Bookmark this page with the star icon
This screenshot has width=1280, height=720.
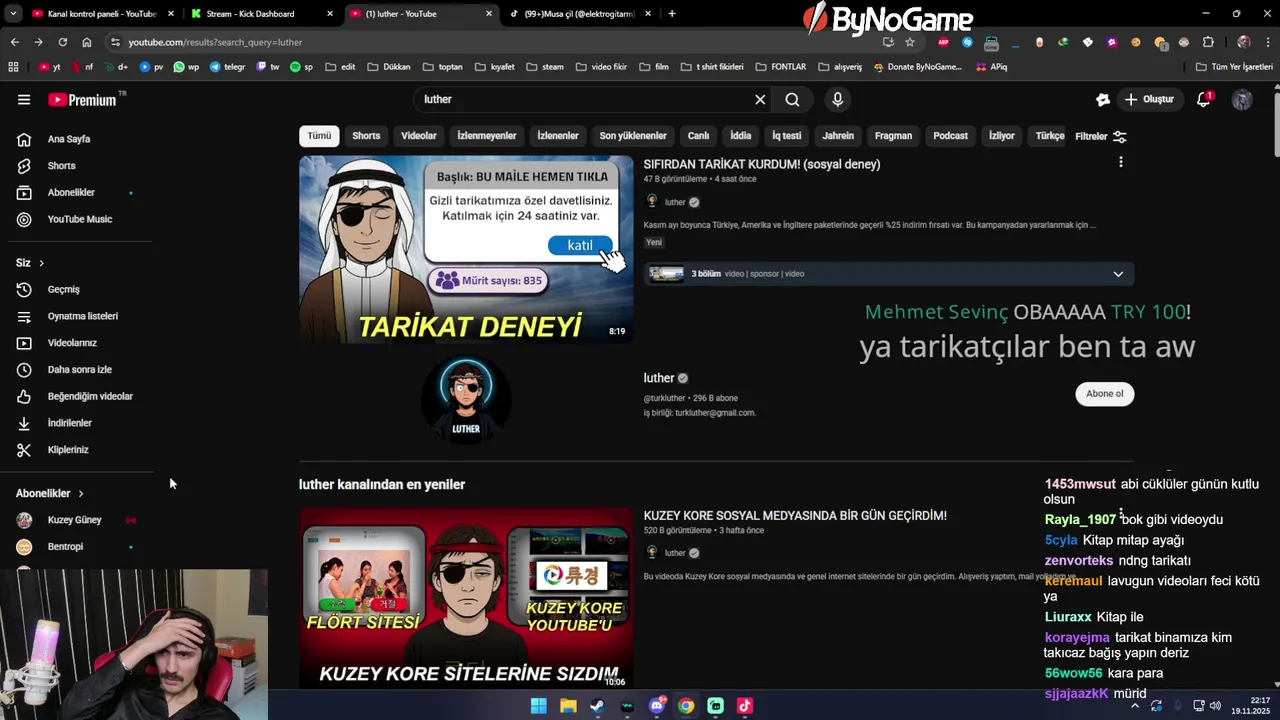click(910, 42)
